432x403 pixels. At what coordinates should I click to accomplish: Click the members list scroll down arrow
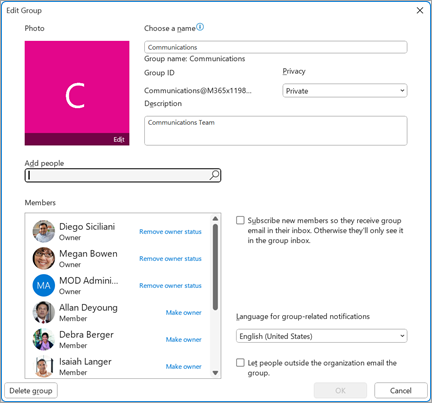pyautogui.click(x=215, y=373)
